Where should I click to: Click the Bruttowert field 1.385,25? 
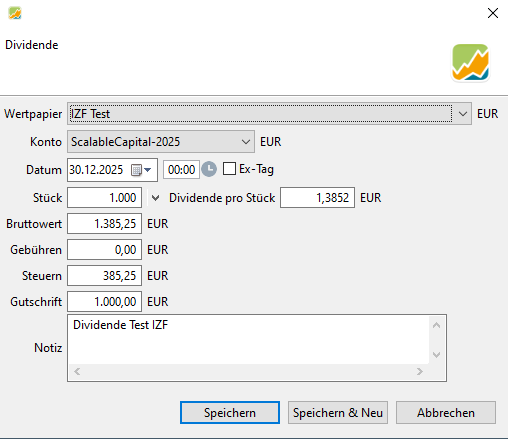click(104, 224)
